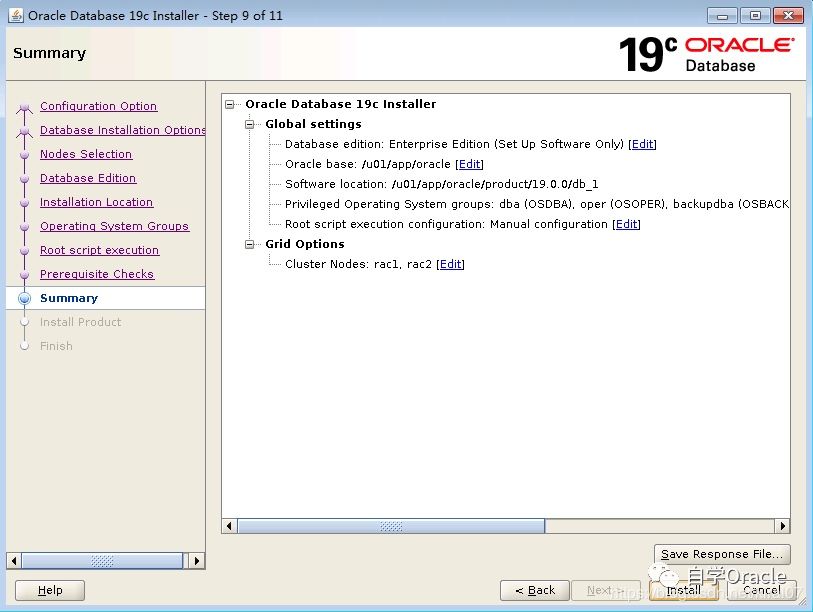Image resolution: width=813 pixels, height=612 pixels.
Task: Click summary pane horizontal scrollbar right arrow
Action: point(782,526)
